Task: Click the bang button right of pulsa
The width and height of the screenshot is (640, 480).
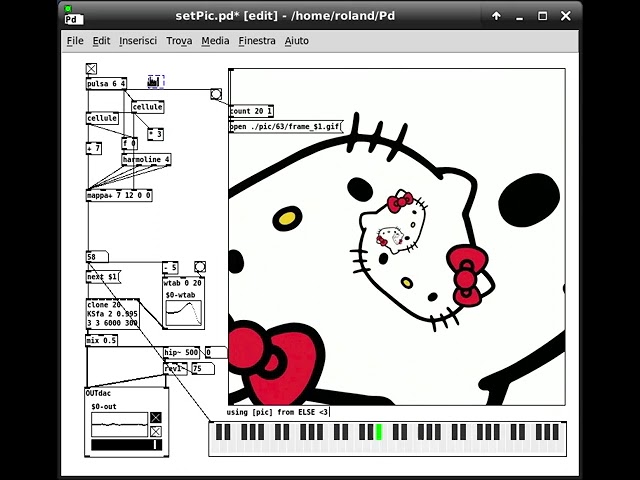Action: coord(216,94)
